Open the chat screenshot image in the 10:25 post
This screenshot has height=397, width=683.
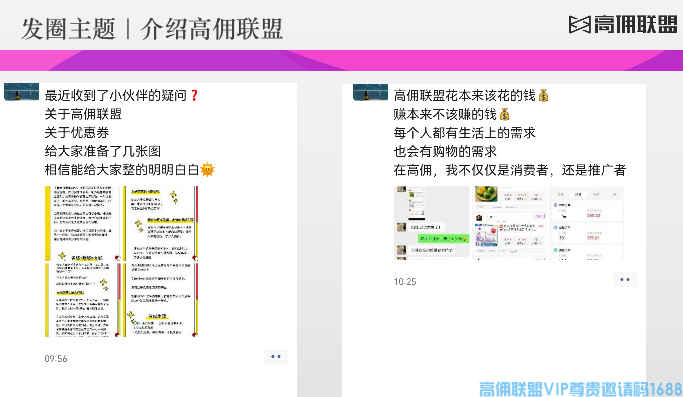(432, 223)
